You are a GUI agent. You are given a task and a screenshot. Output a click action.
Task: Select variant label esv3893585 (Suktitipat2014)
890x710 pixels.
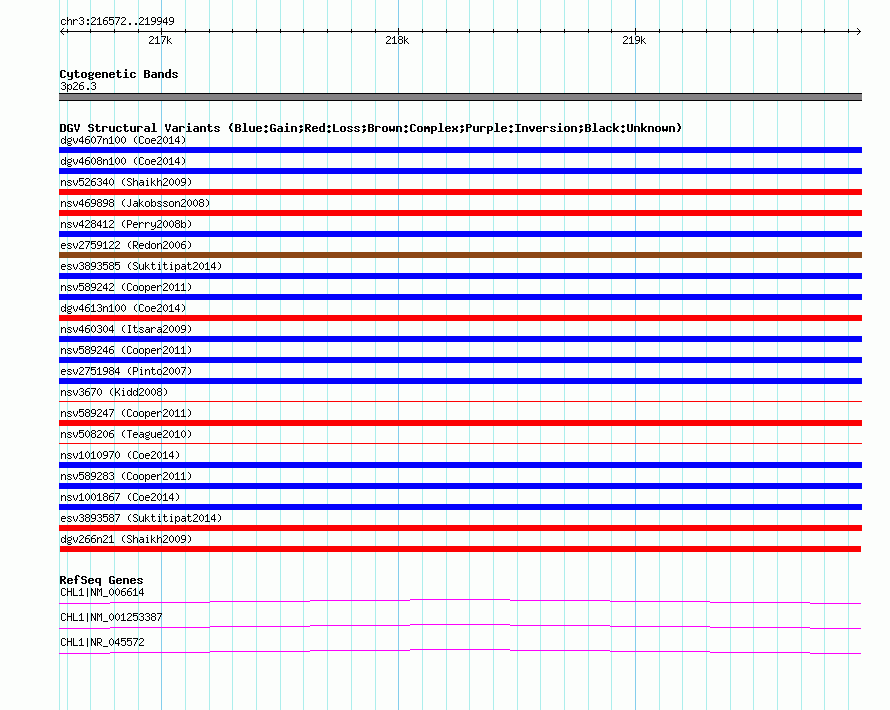(x=141, y=266)
